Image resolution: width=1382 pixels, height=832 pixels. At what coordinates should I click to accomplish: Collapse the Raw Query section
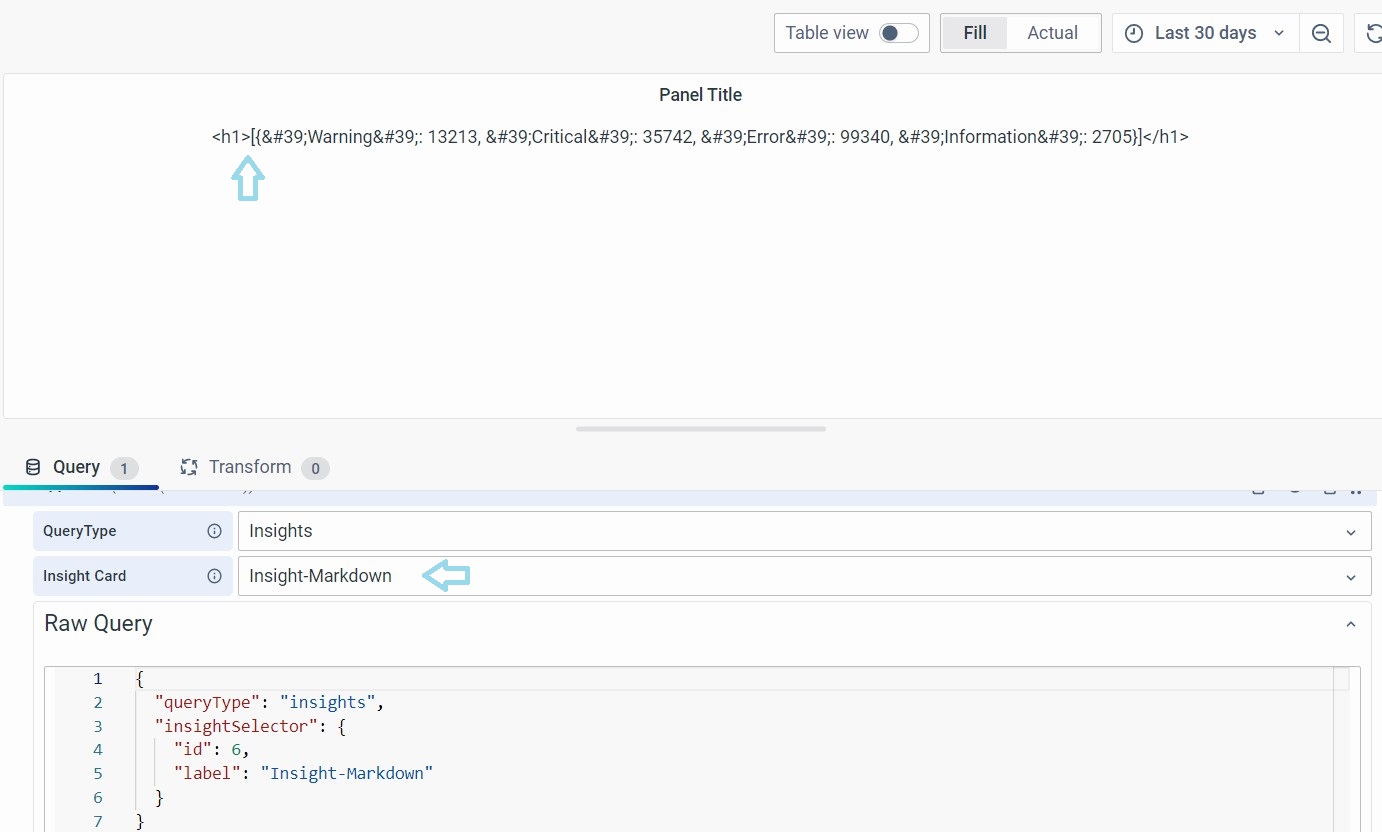coord(1350,624)
